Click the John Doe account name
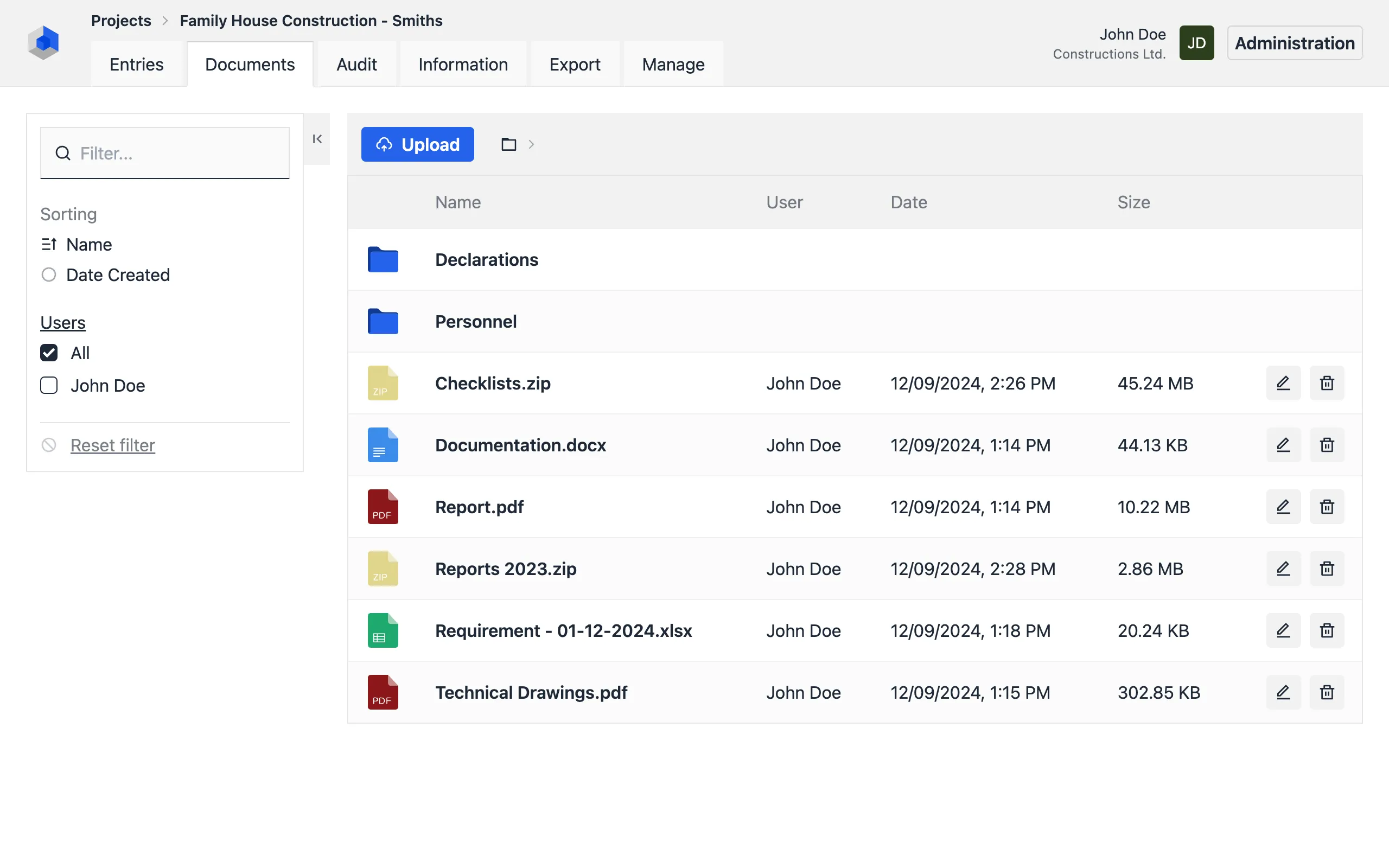 (1132, 34)
